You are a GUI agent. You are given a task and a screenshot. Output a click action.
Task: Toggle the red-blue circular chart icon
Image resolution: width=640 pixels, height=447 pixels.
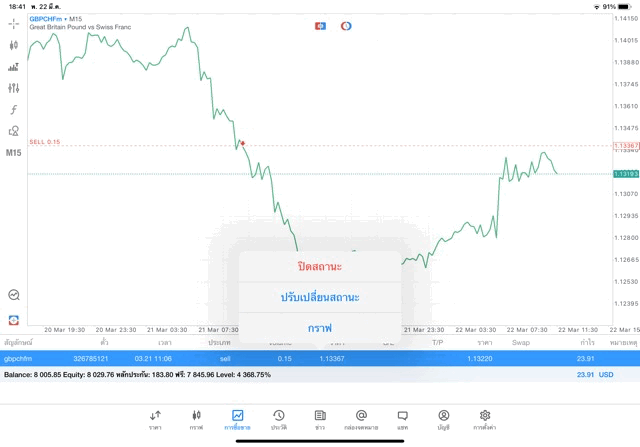[x=346, y=26]
